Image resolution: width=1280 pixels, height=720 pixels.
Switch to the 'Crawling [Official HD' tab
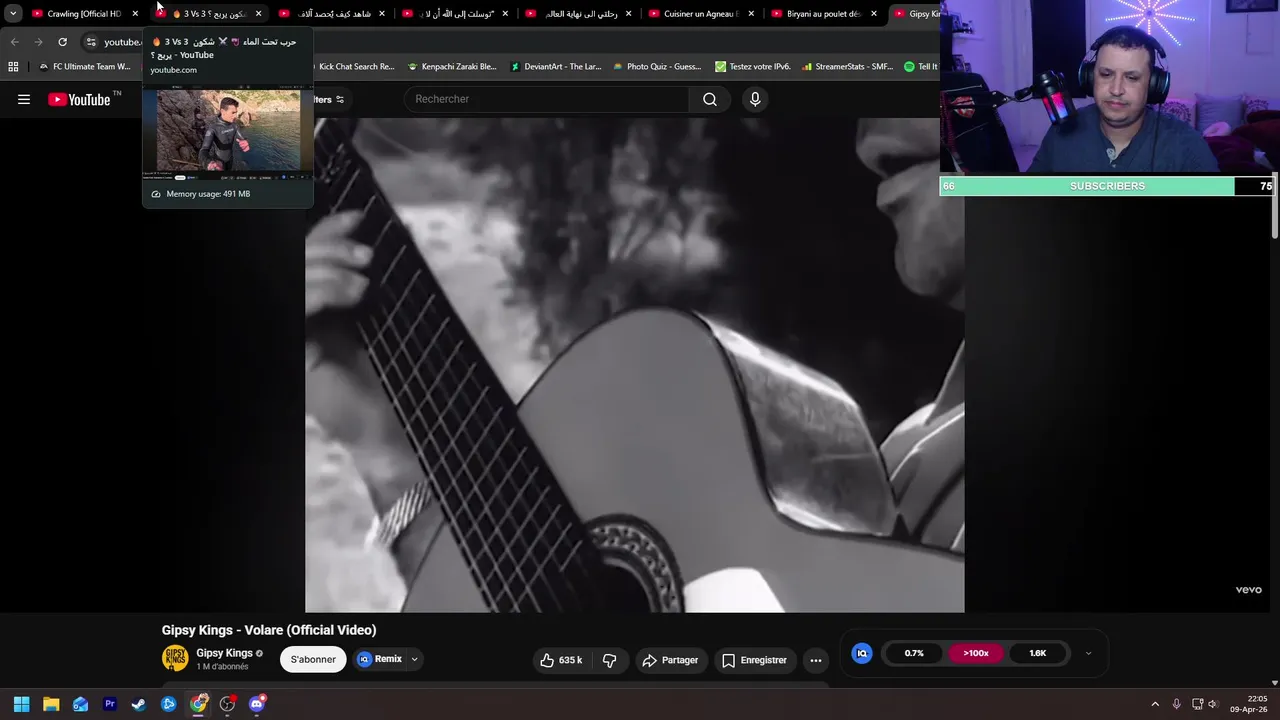click(84, 14)
